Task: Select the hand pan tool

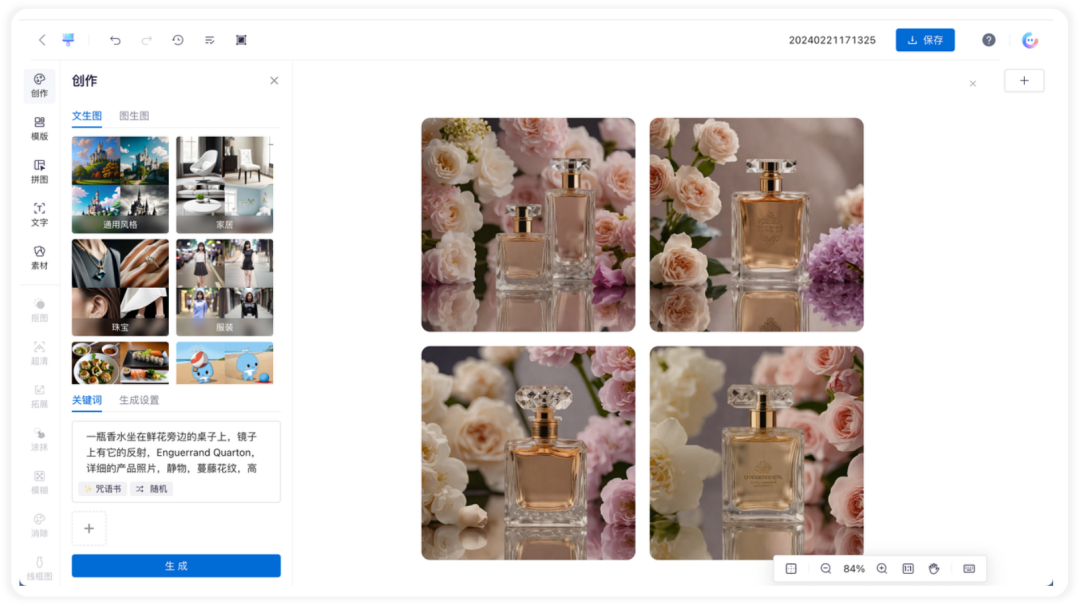Action: point(934,569)
